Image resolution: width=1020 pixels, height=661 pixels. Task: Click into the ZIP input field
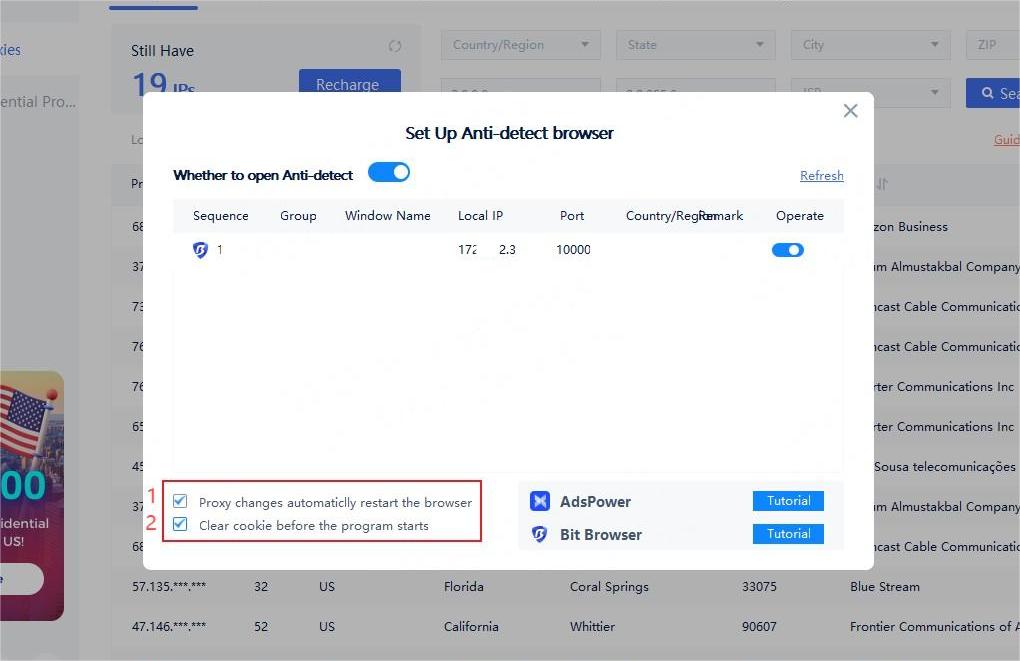tap(992, 45)
